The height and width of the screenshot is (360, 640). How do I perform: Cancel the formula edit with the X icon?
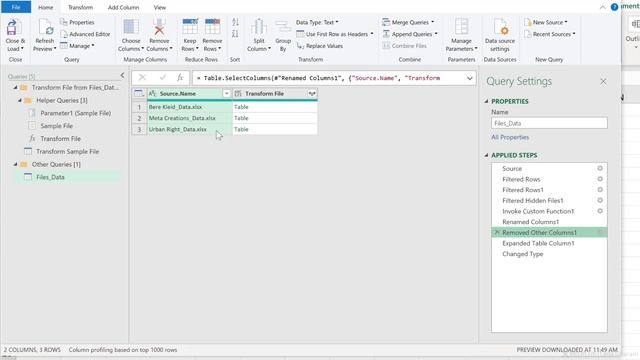[142, 78]
